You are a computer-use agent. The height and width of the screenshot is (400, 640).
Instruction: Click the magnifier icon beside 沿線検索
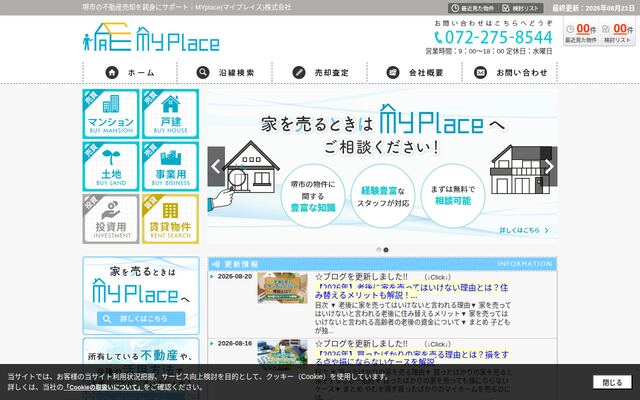pos(203,73)
